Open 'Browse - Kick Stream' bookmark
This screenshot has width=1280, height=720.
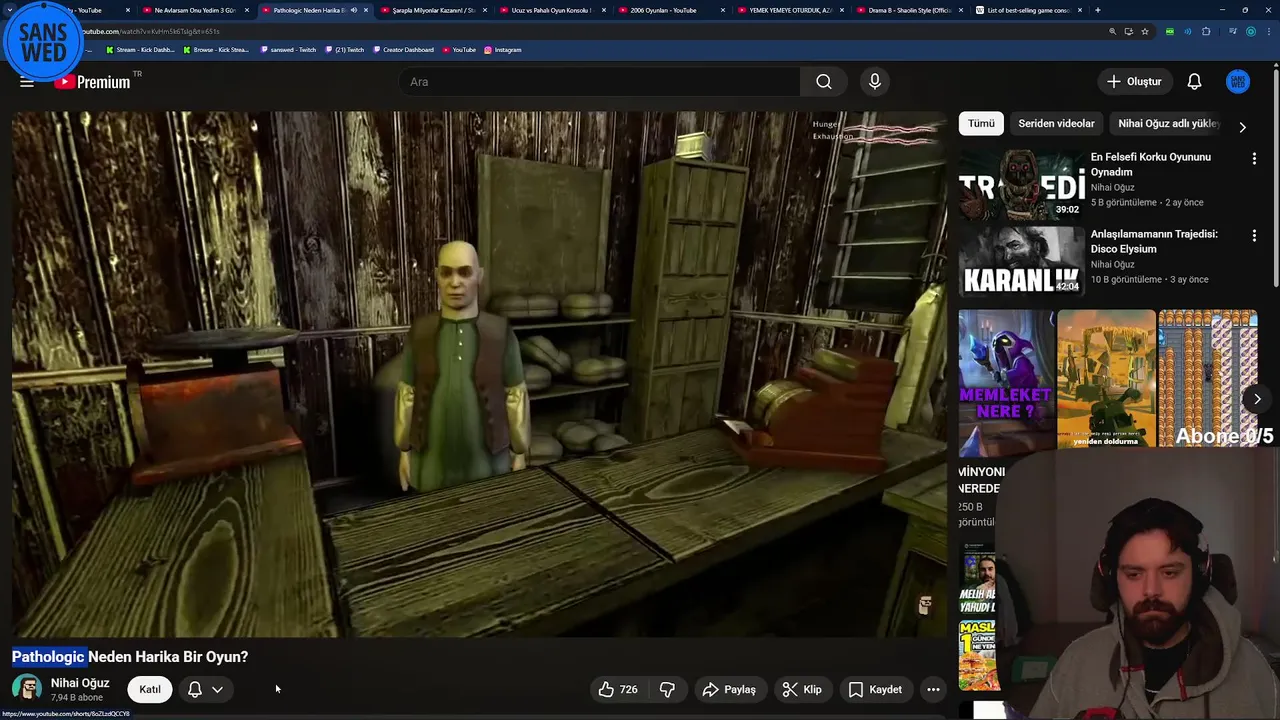coord(215,49)
